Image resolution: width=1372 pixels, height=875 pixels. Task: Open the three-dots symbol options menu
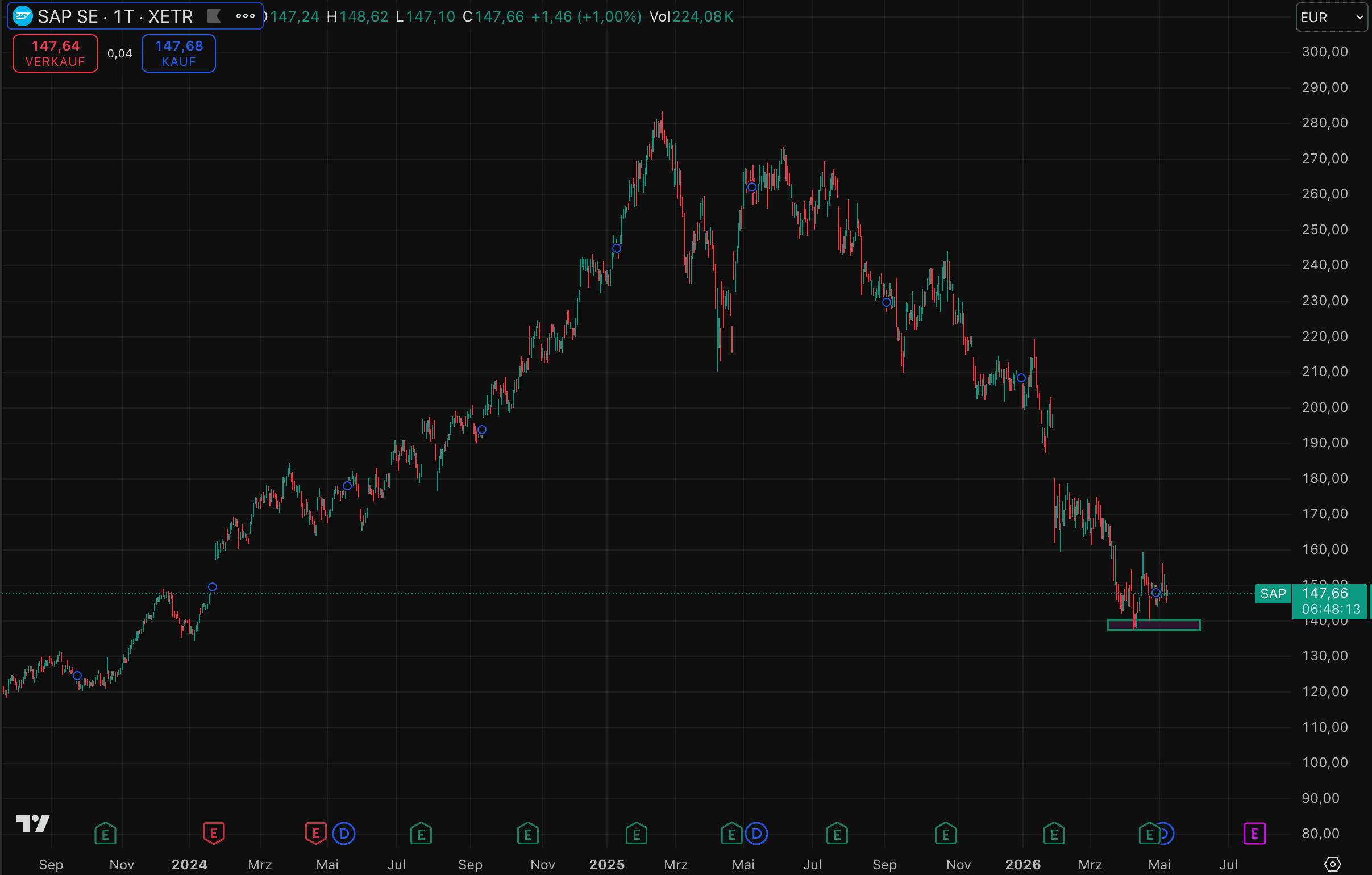(246, 16)
